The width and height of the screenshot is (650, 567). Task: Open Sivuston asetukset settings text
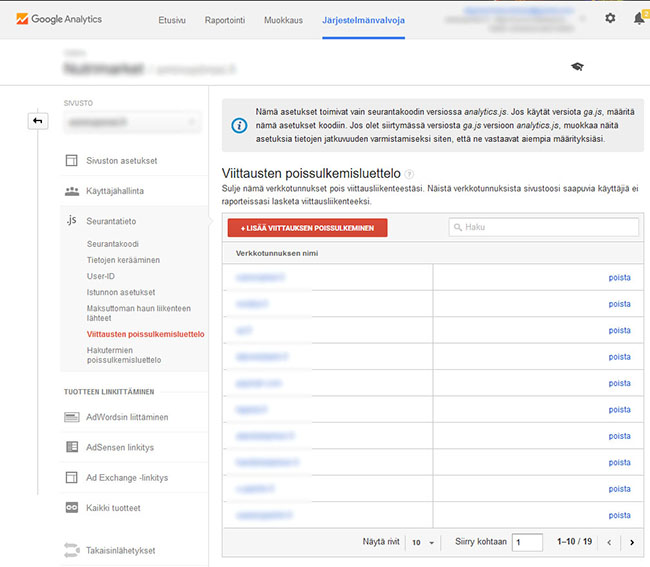tap(122, 161)
